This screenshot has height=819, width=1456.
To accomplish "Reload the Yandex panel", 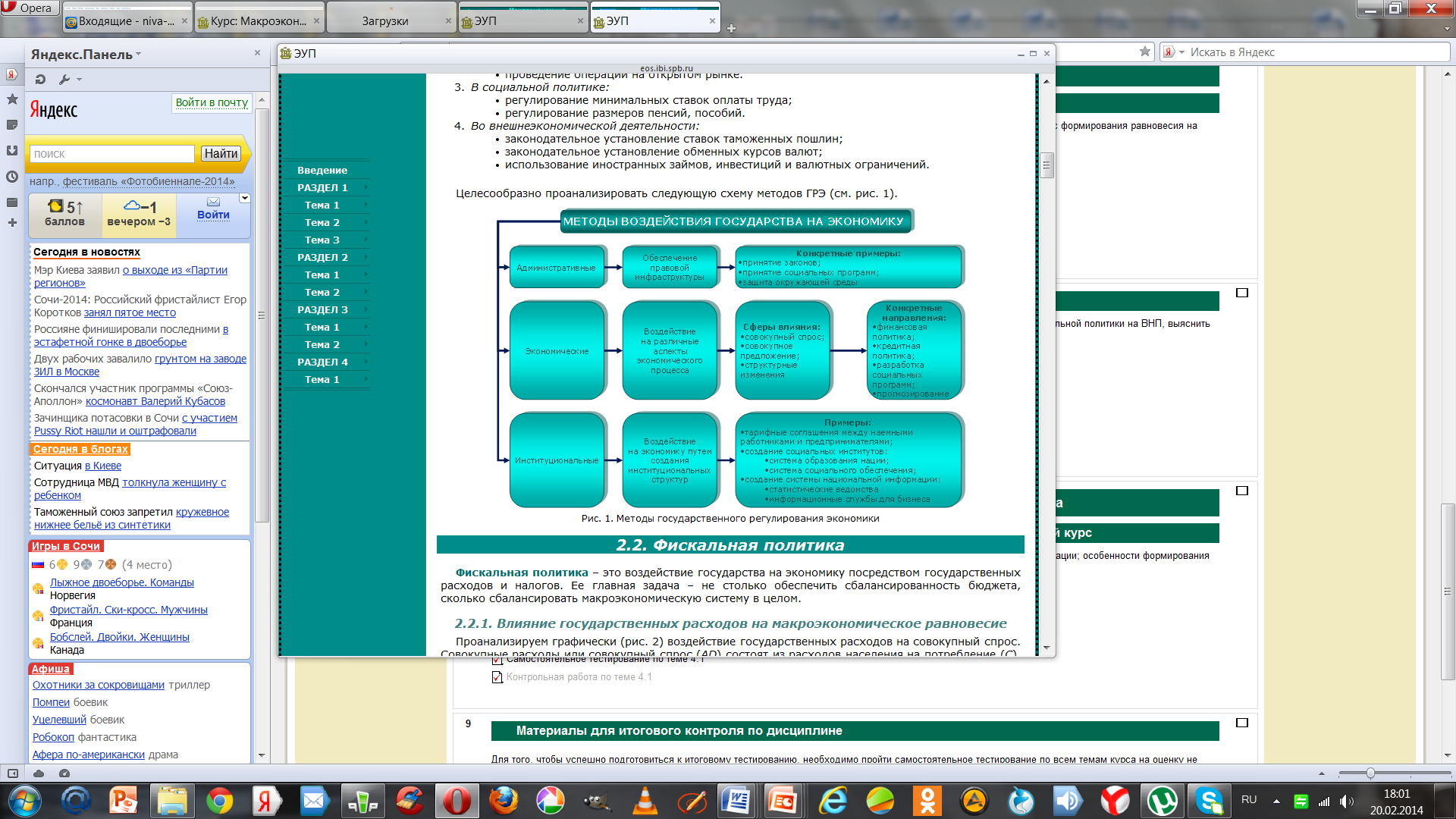I will [x=41, y=79].
